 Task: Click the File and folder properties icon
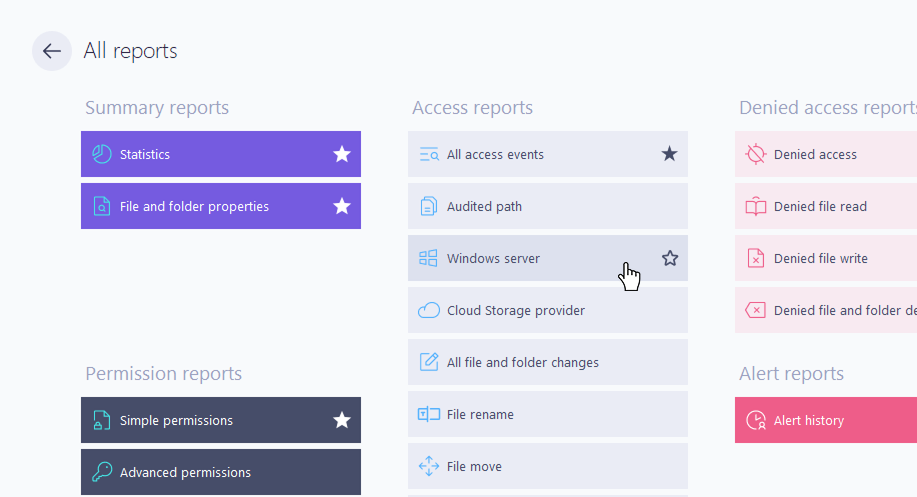point(102,206)
